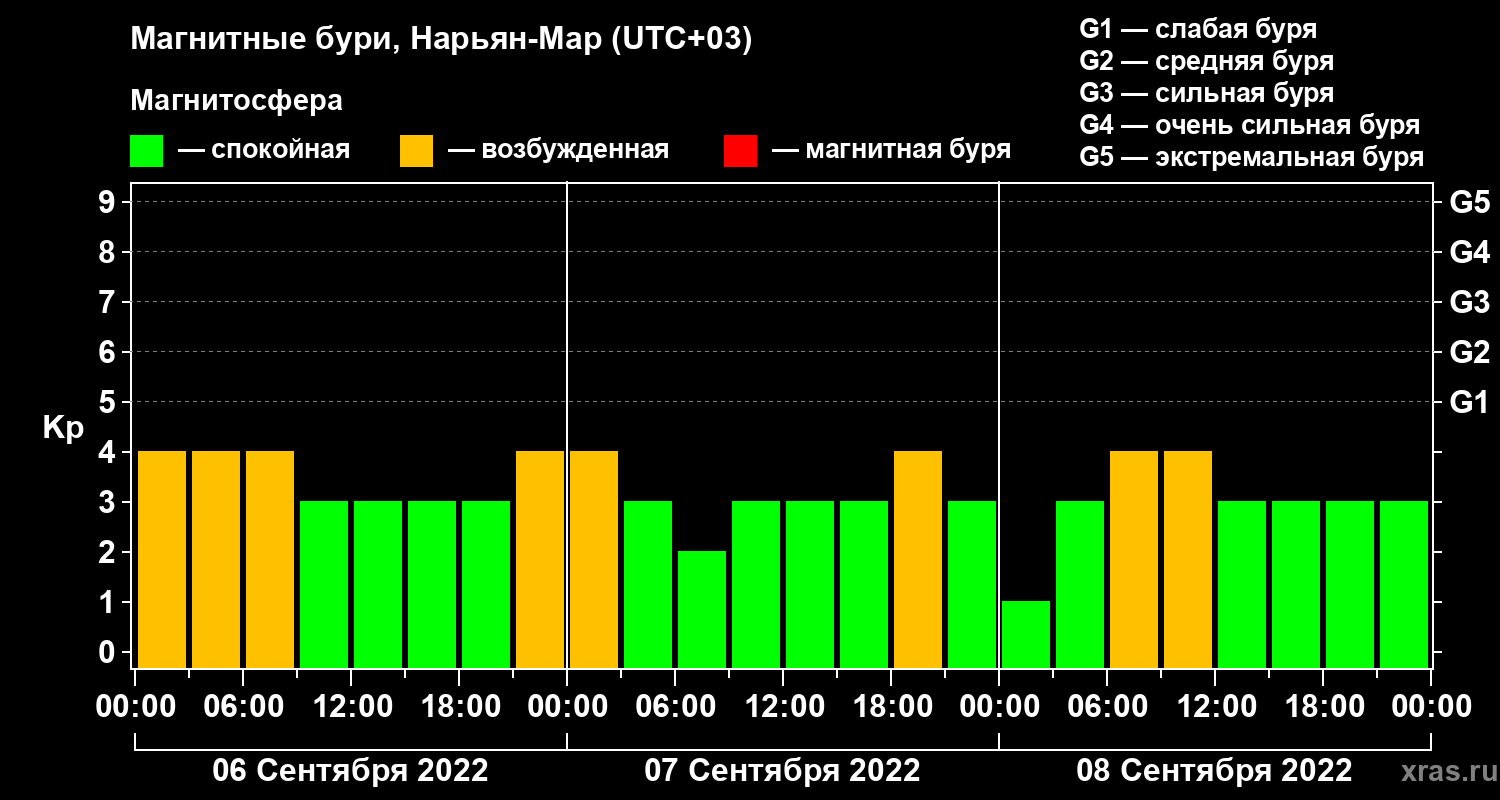Click the G4 label on the right axis
The height and width of the screenshot is (800, 1500).
click(x=1469, y=253)
